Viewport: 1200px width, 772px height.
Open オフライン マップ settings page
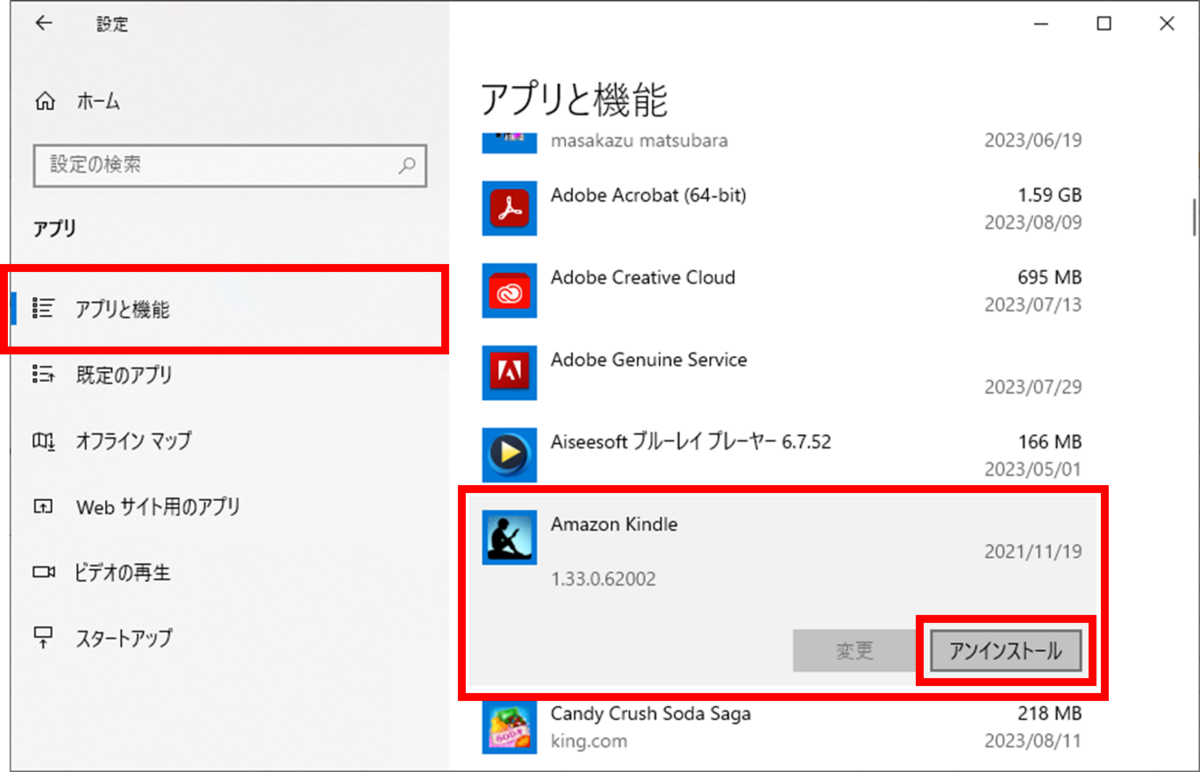pyautogui.click(x=229, y=441)
